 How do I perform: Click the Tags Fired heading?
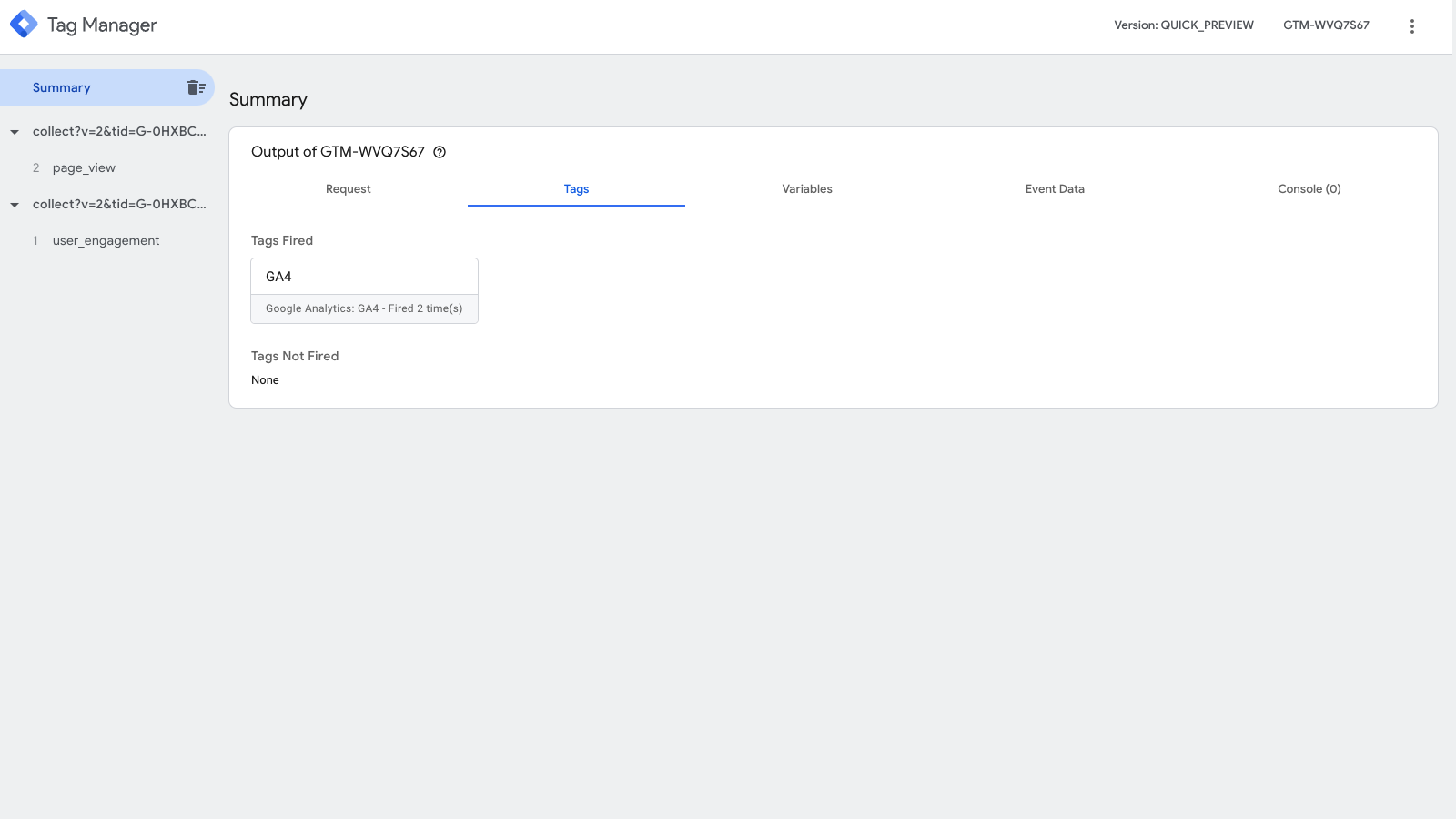[x=282, y=240]
